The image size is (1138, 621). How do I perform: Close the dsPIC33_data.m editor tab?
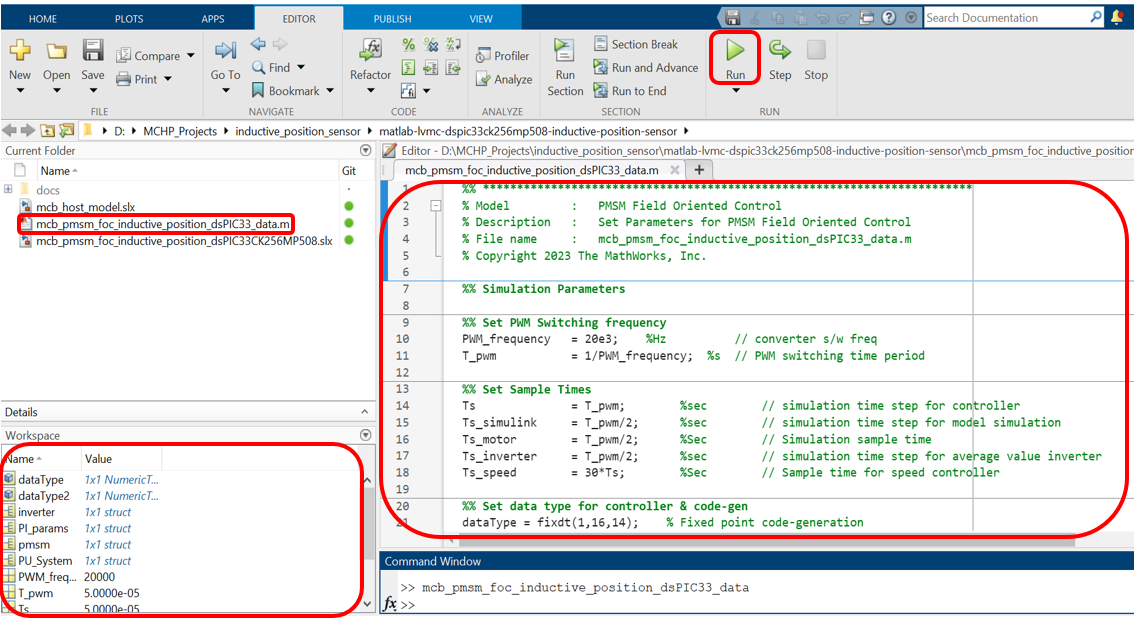(x=674, y=170)
